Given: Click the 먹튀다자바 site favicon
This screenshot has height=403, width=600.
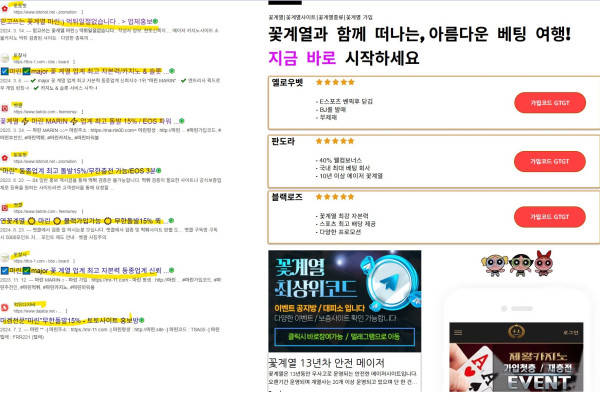Looking at the screenshot, I should [6, 306].
